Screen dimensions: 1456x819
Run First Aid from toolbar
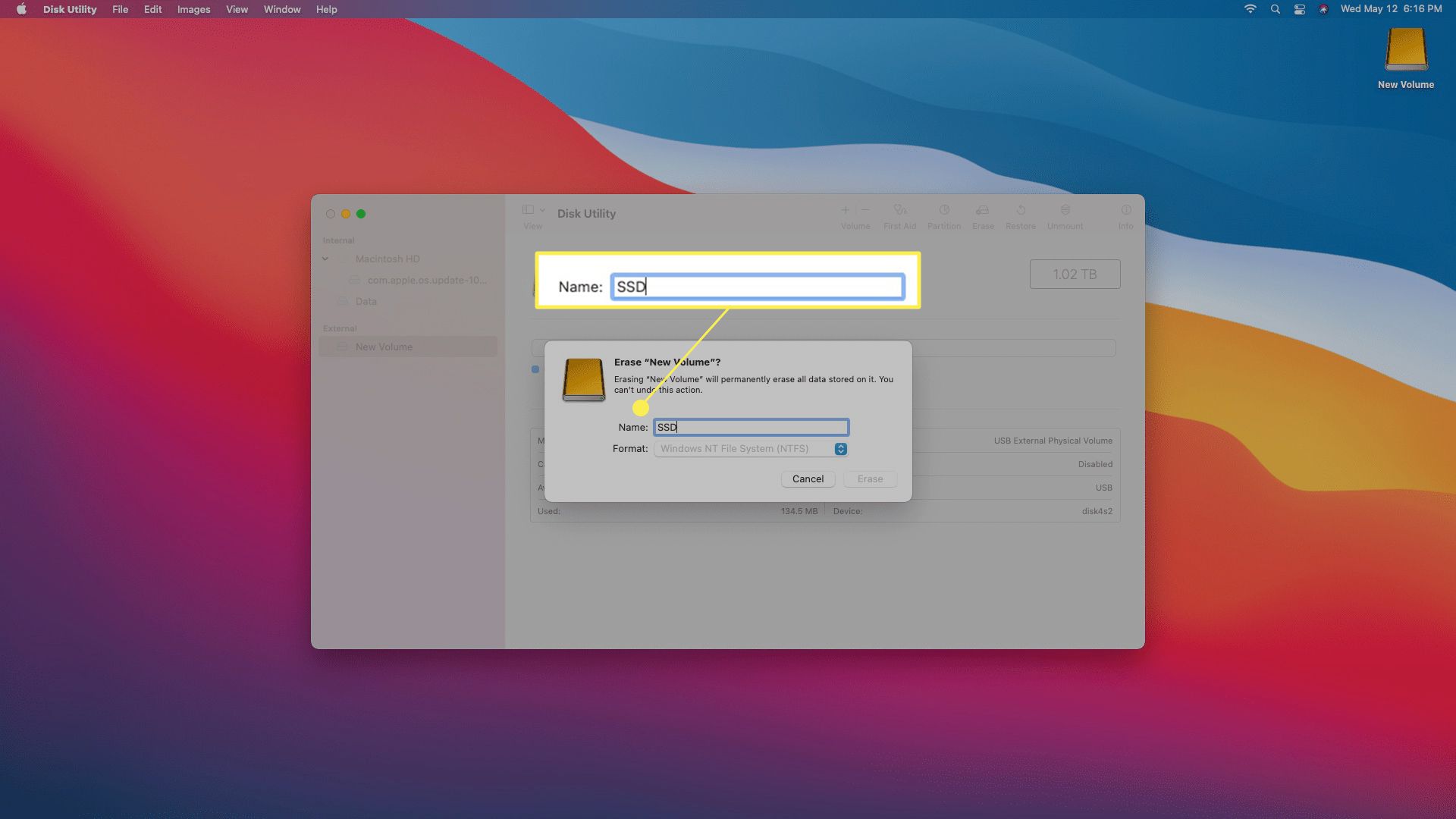tap(900, 216)
